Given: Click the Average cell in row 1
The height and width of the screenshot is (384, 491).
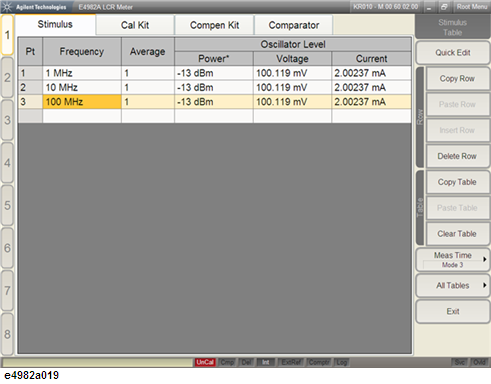Looking at the screenshot, I should point(148,73).
